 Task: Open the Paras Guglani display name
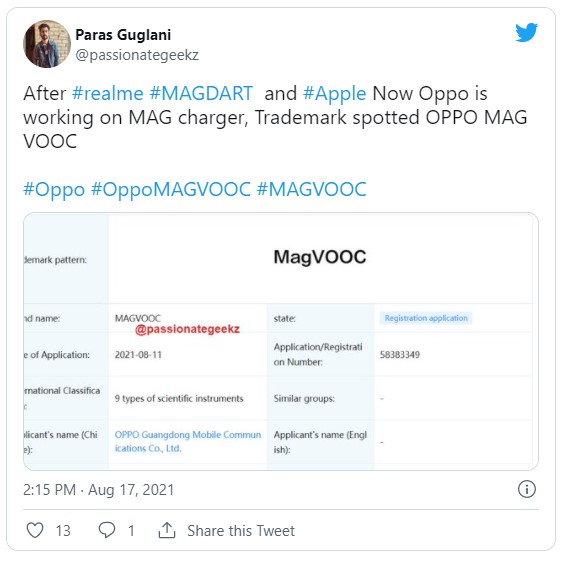click(x=123, y=35)
